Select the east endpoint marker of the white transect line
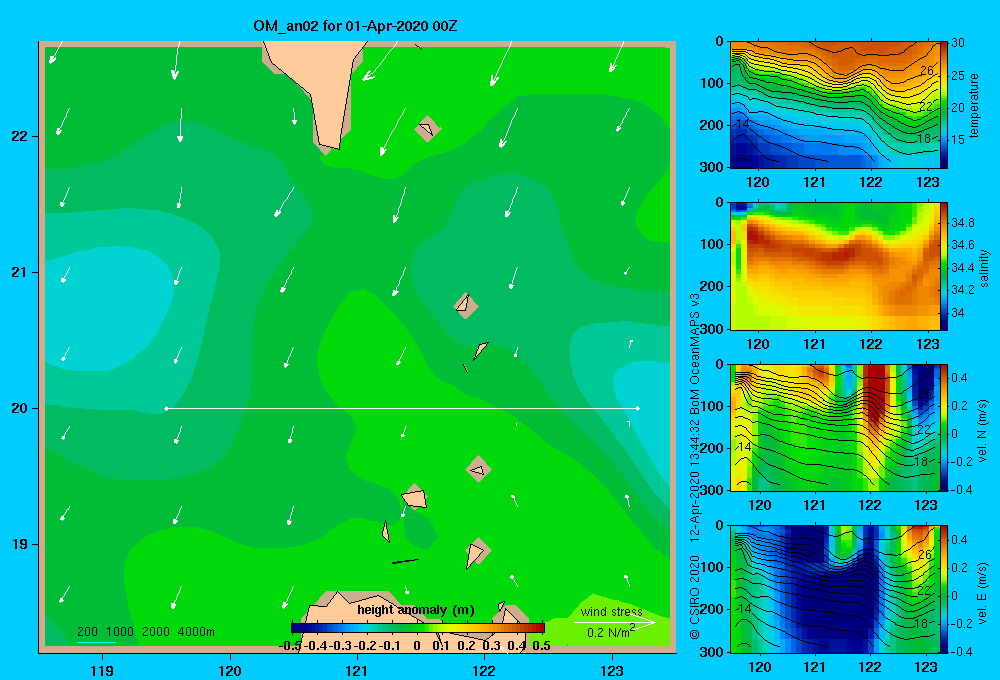Image resolution: width=1000 pixels, height=680 pixels. [x=638, y=408]
